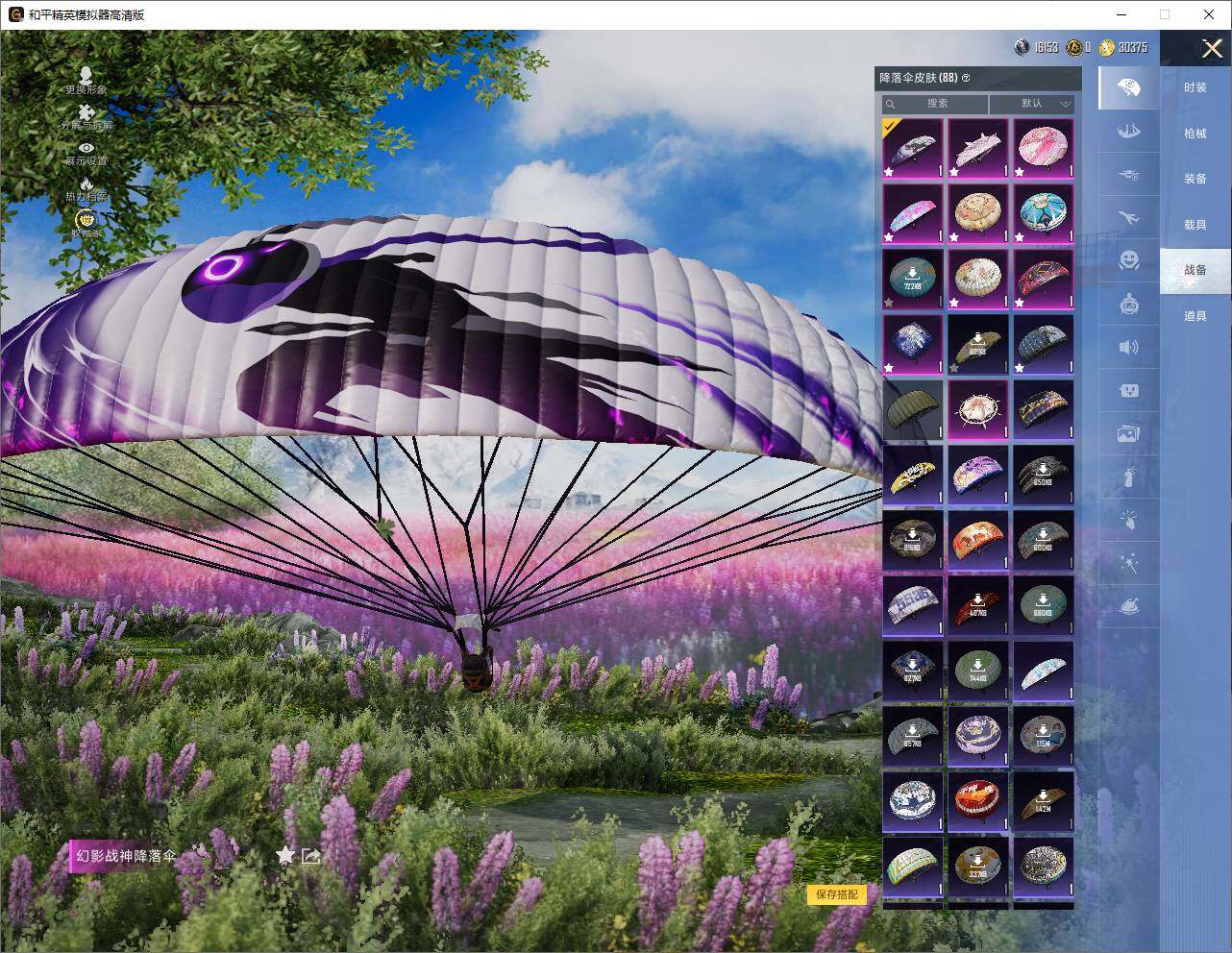Select the speaker voice category icon
This screenshot has width=1232, height=953.
click(1129, 347)
